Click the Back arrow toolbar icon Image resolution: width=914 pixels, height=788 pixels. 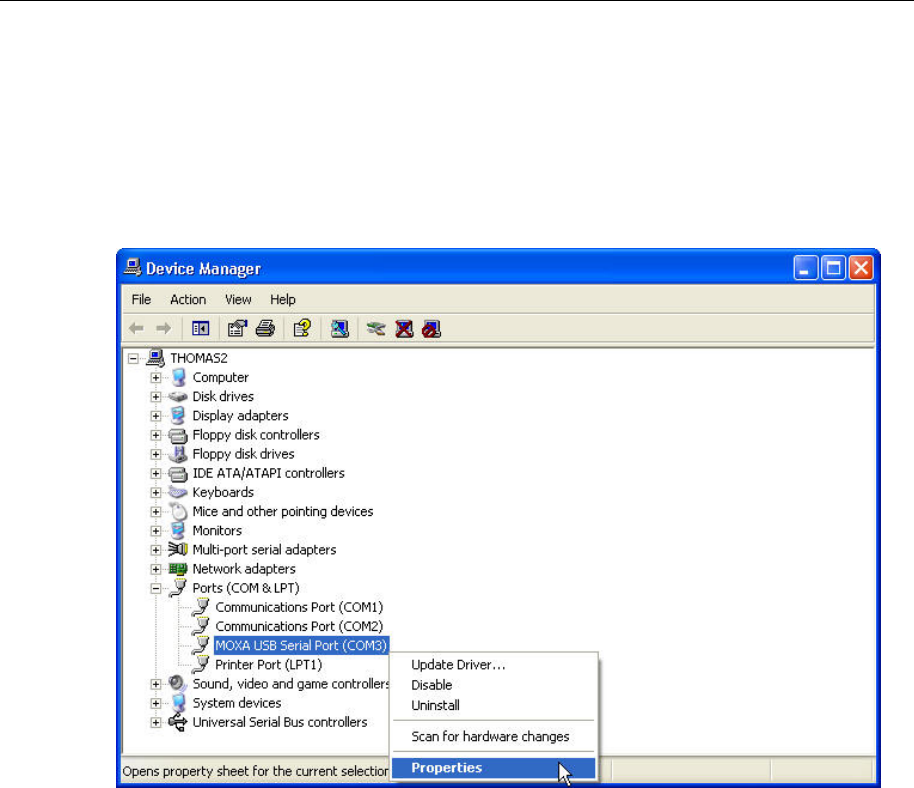tap(136, 329)
